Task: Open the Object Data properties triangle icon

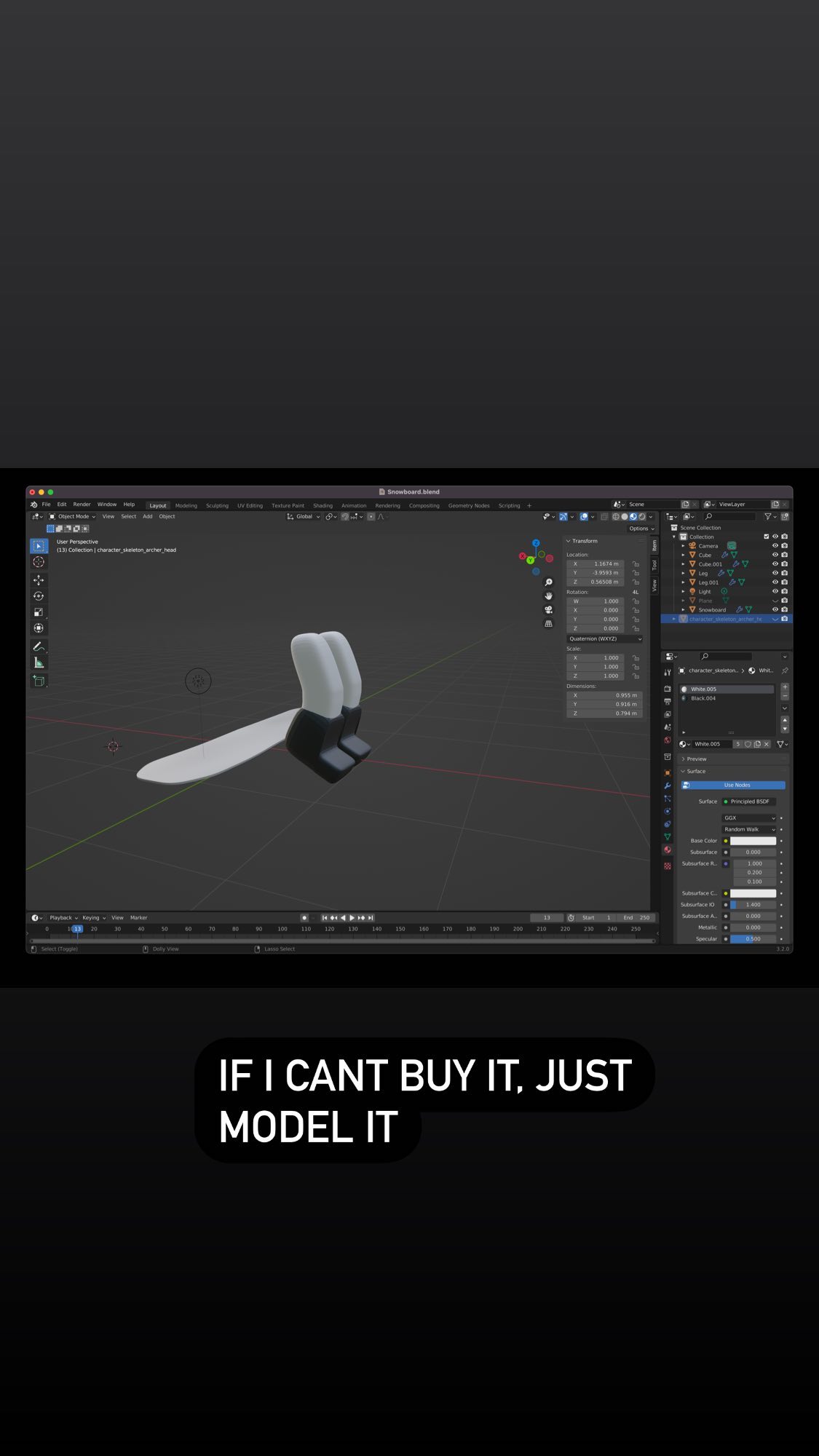Action: 668,837
